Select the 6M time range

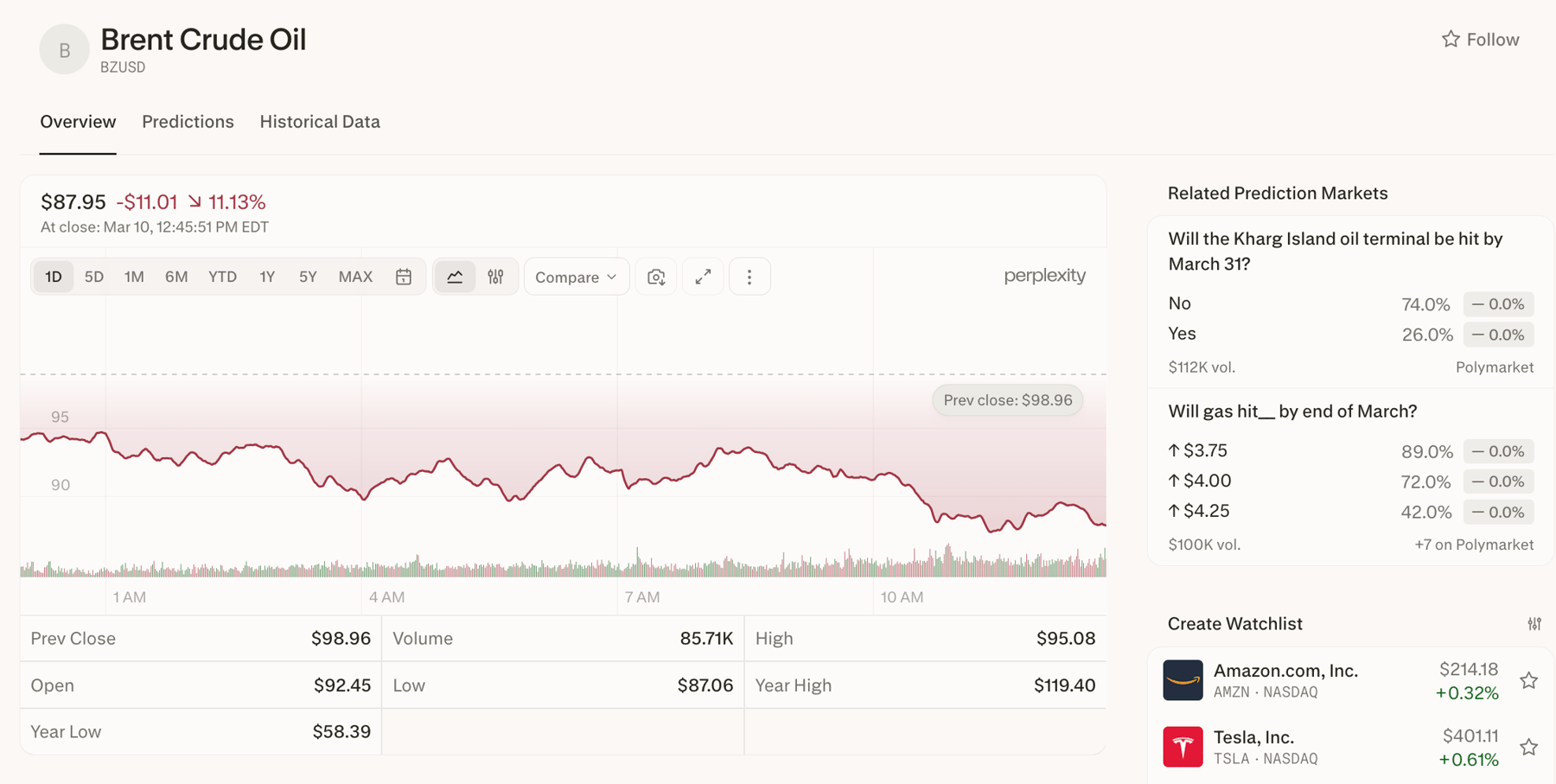(176, 277)
